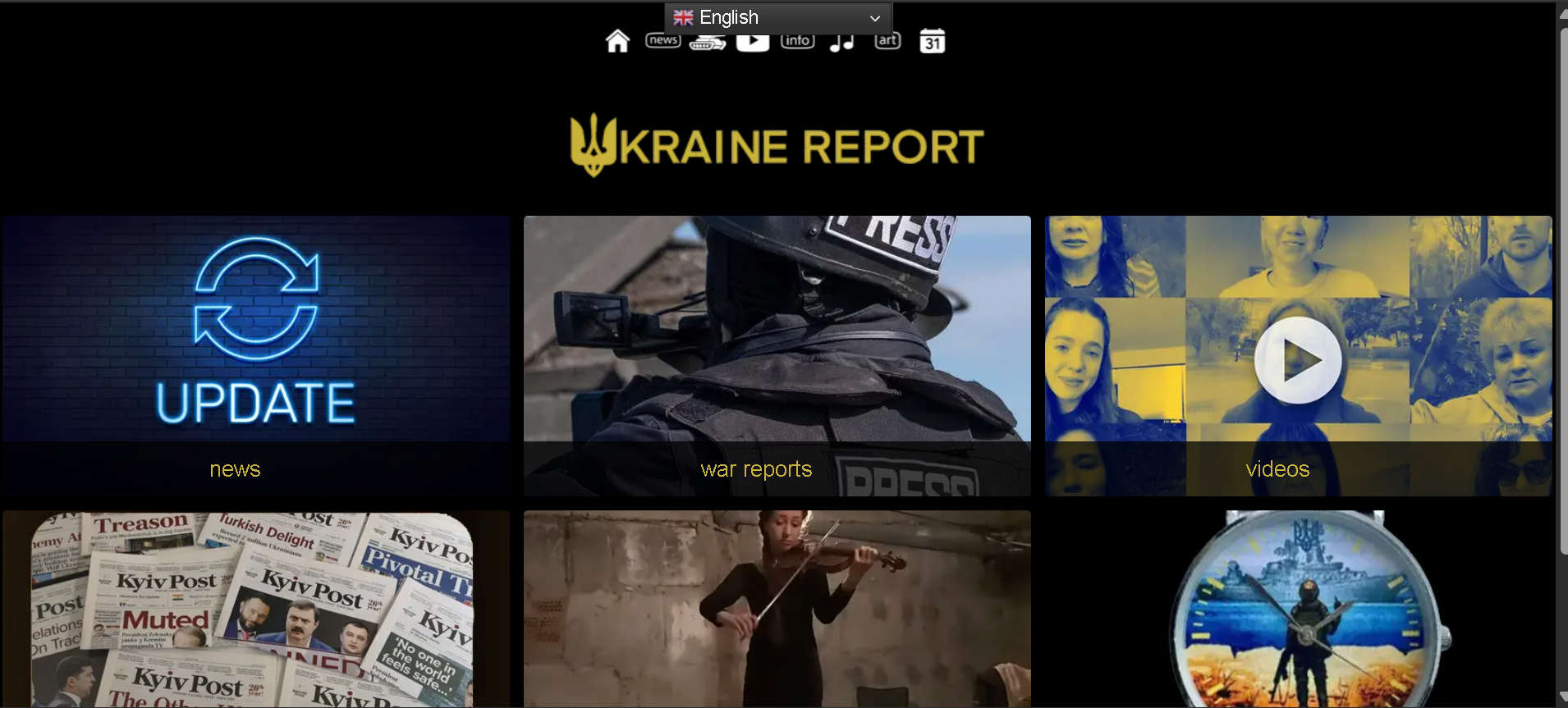Viewport: 1568px width, 708px height.
Task: Open the neon UPDATE news thumbnail
Action: click(x=256, y=328)
